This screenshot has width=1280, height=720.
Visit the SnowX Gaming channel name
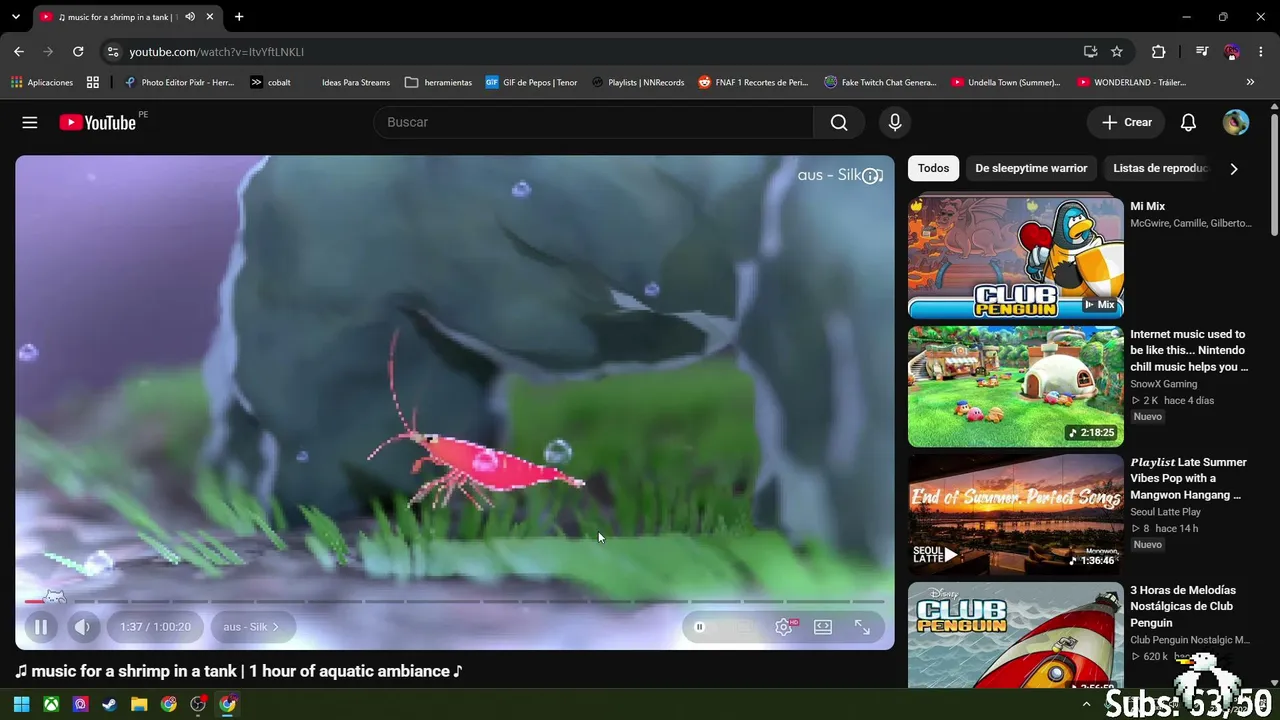(1163, 384)
